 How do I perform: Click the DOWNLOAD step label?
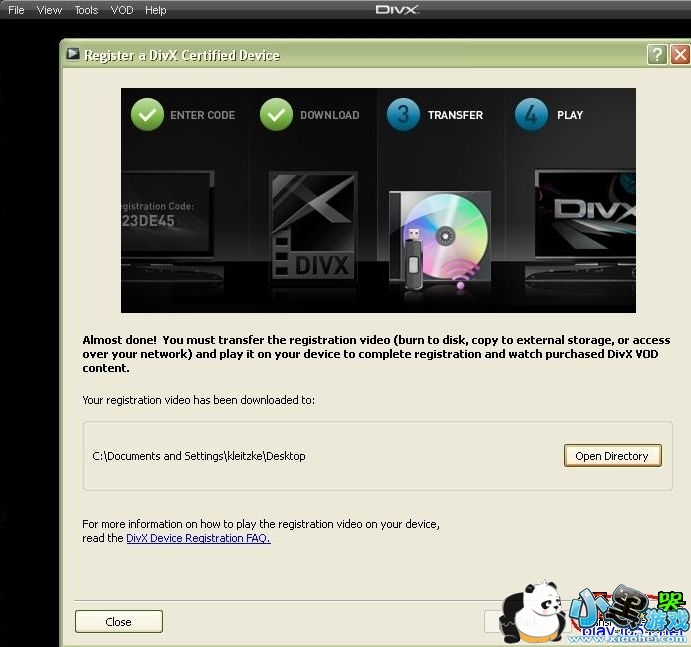point(330,115)
